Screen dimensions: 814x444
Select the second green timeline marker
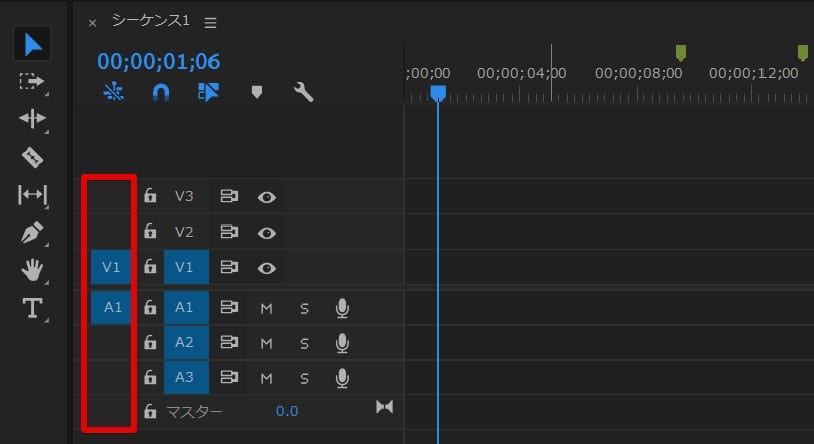coord(803,52)
